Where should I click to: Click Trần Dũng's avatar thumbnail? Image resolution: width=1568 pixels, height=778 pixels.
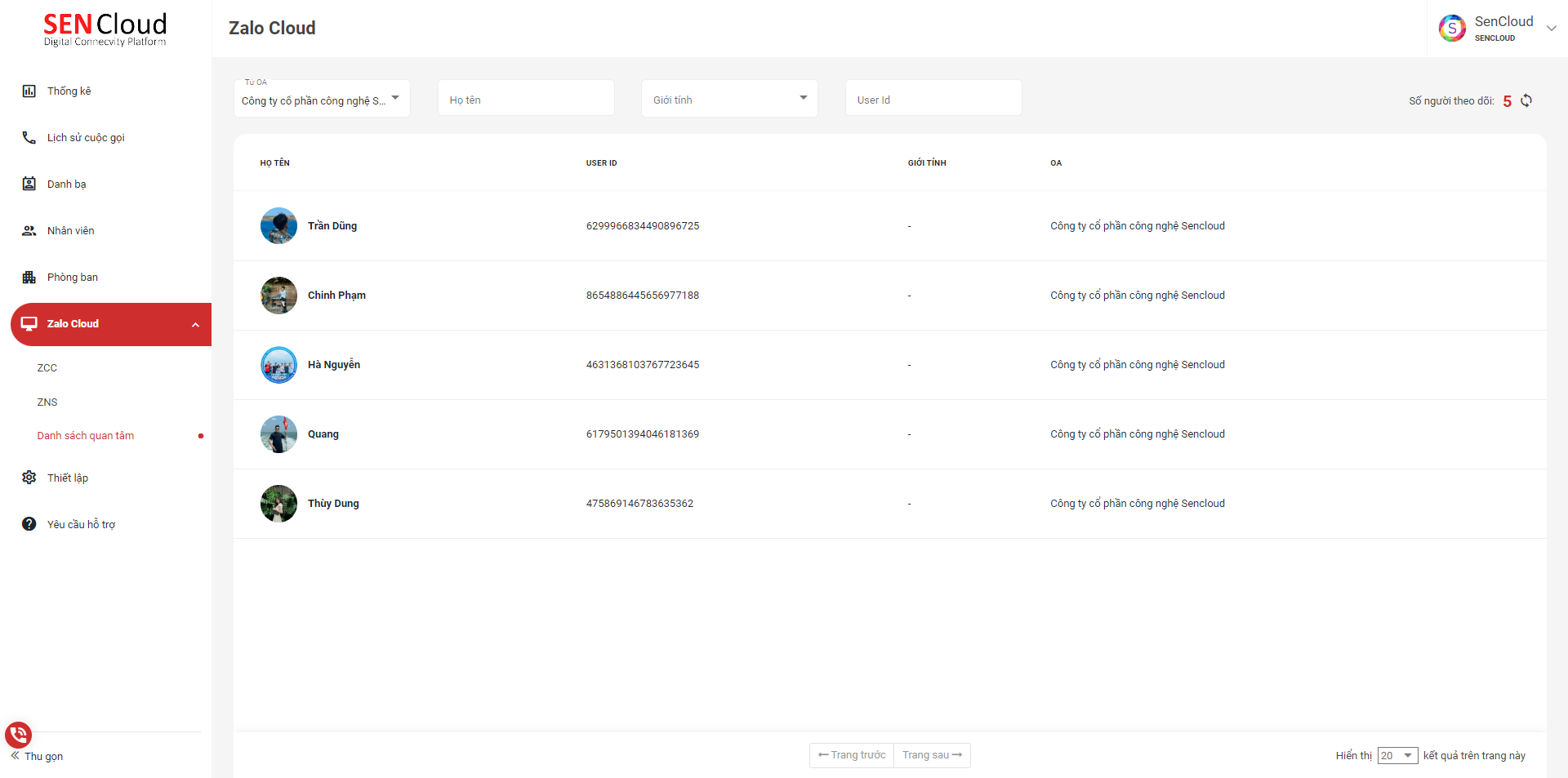pyautogui.click(x=278, y=226)
